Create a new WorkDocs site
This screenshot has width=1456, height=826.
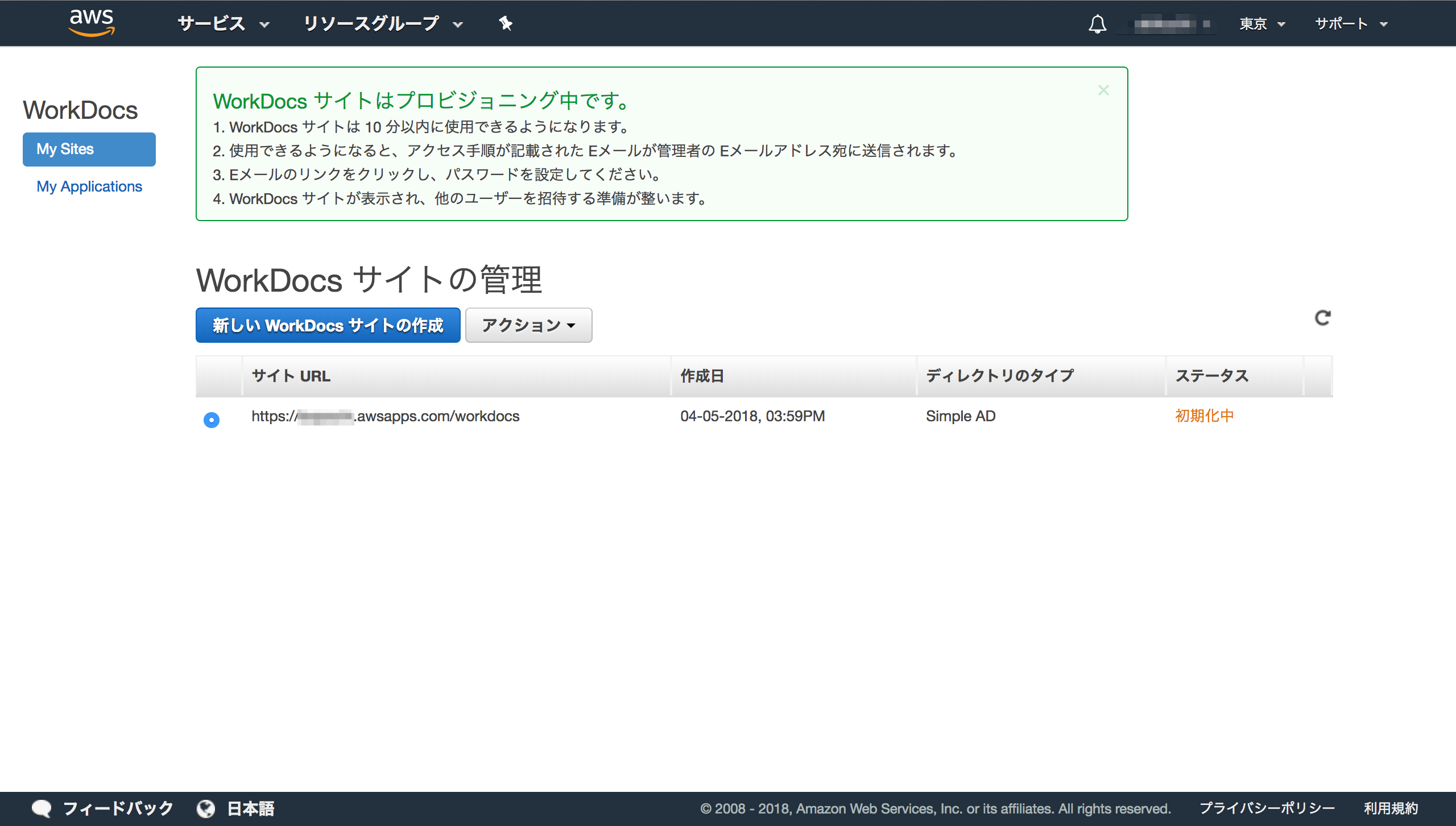(x=328, y=325)
